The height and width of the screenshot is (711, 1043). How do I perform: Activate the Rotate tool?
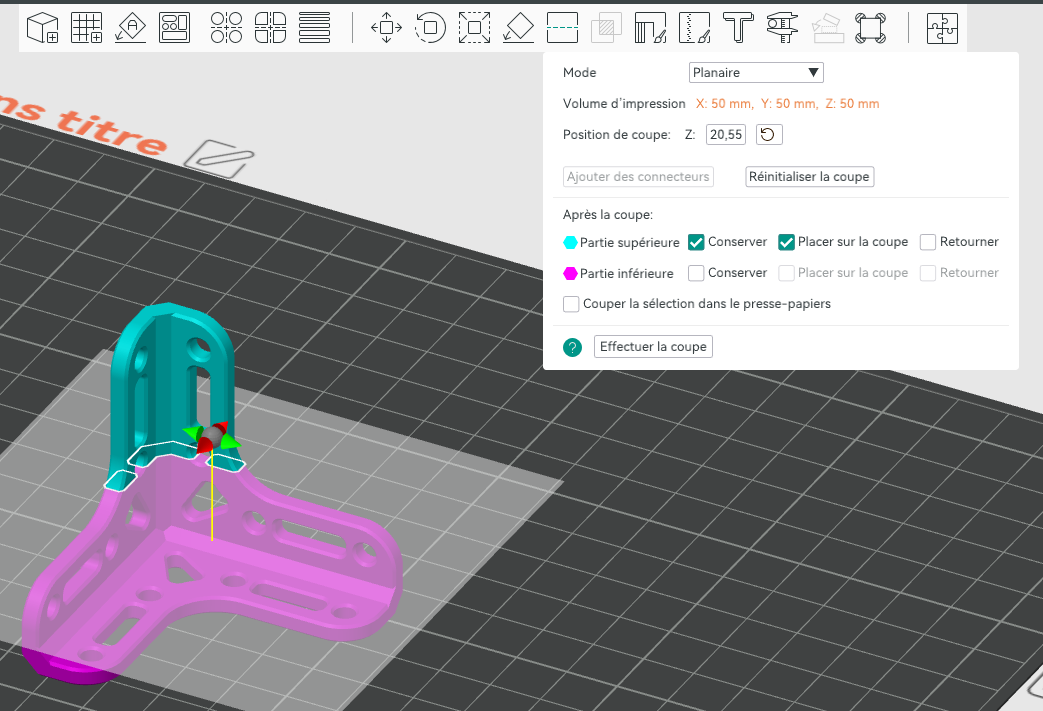[430, 28]
